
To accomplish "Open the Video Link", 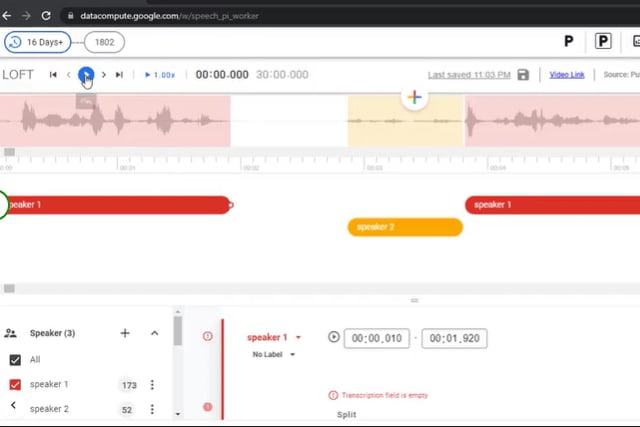I will coord(567,75).
